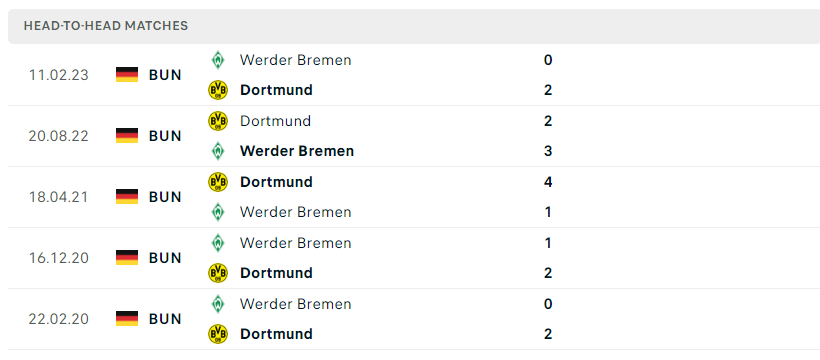Click Werder Bremen crest in 11.02.23 match
Image resolution: width=820 pixels, height=360 pixels.
pos(218,60)
